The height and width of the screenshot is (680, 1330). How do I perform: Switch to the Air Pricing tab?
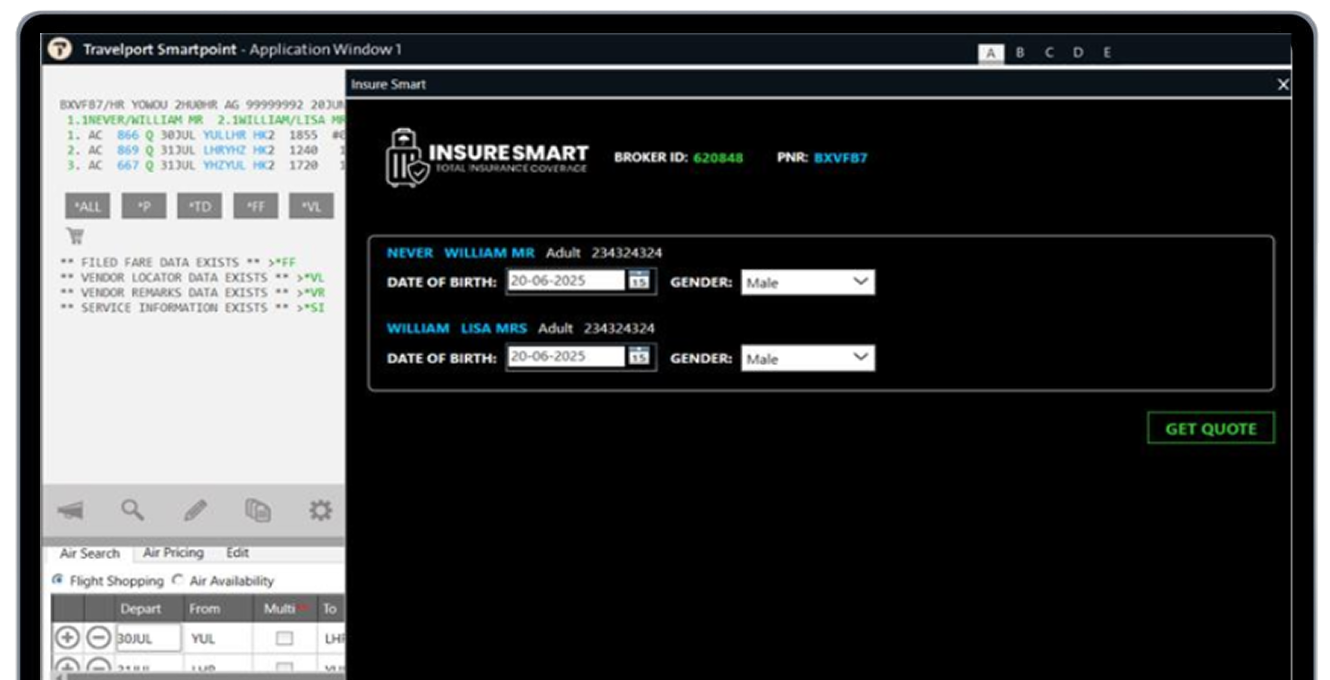(x=173, y=553)
